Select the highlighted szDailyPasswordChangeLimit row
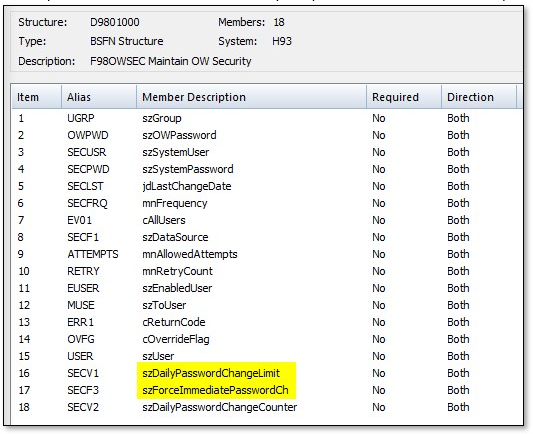The image size is (533, 434). [x=267, y=373]
